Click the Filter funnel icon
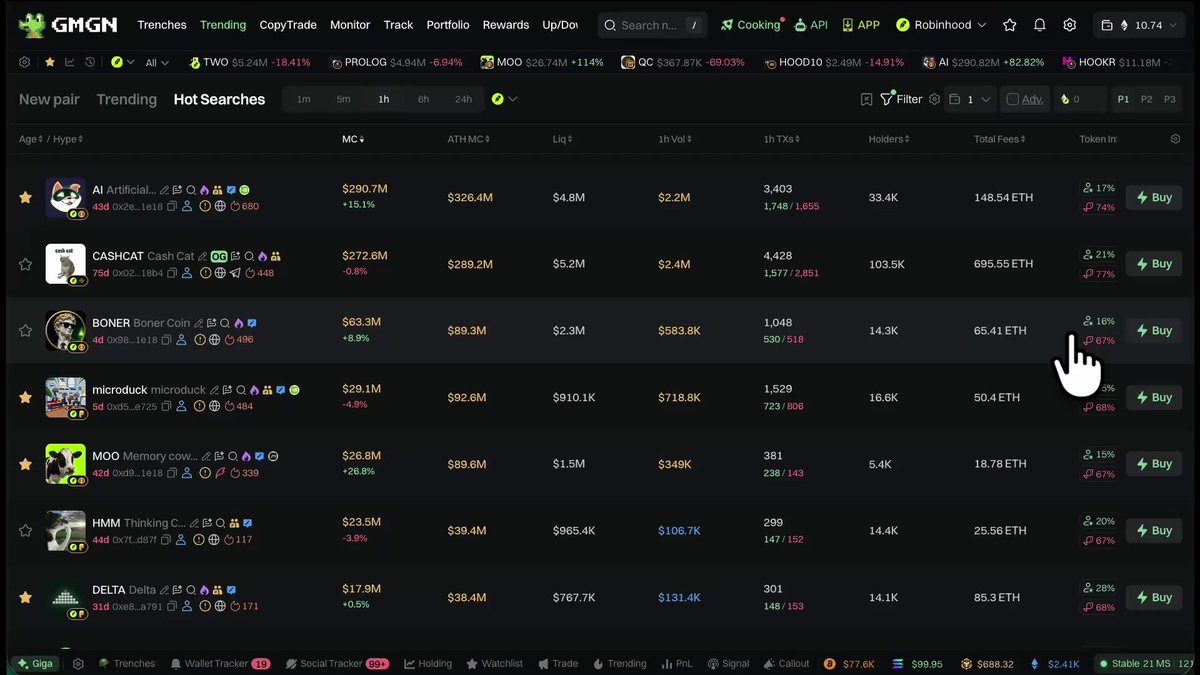Screen dimensions: 1200x675 [887, 99]
